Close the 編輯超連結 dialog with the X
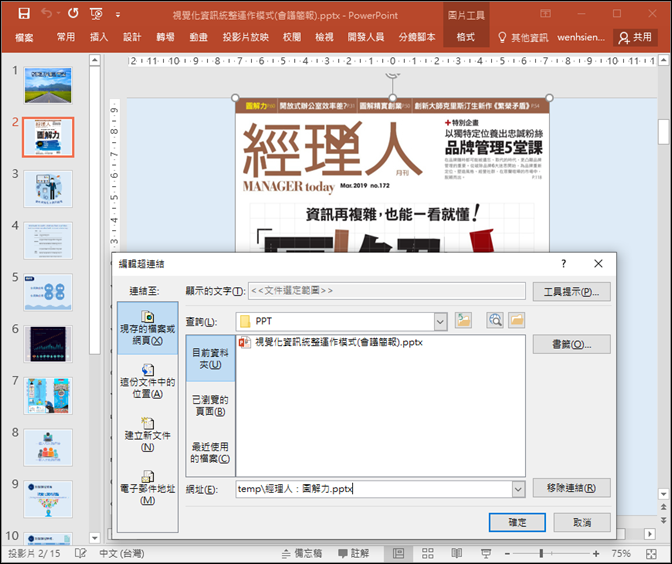The image size is (672, 564). [598, 264]
